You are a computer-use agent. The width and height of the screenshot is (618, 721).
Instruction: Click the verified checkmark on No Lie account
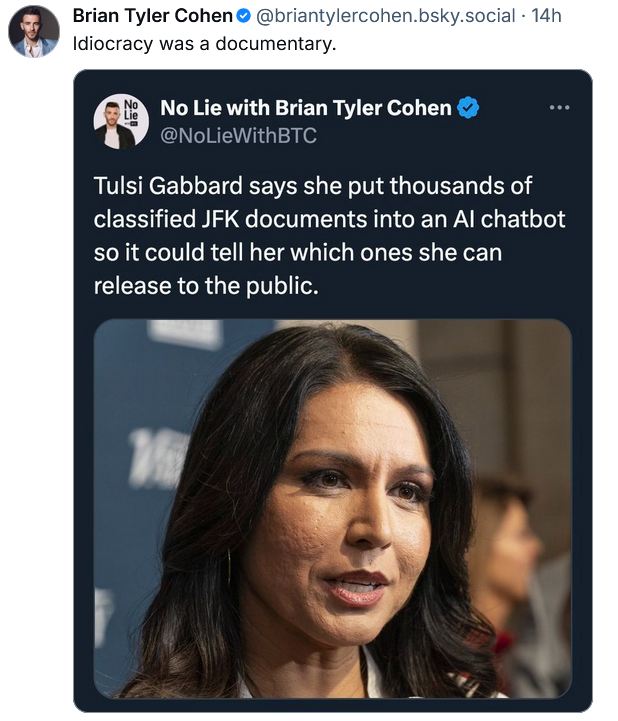pos(468,108)
